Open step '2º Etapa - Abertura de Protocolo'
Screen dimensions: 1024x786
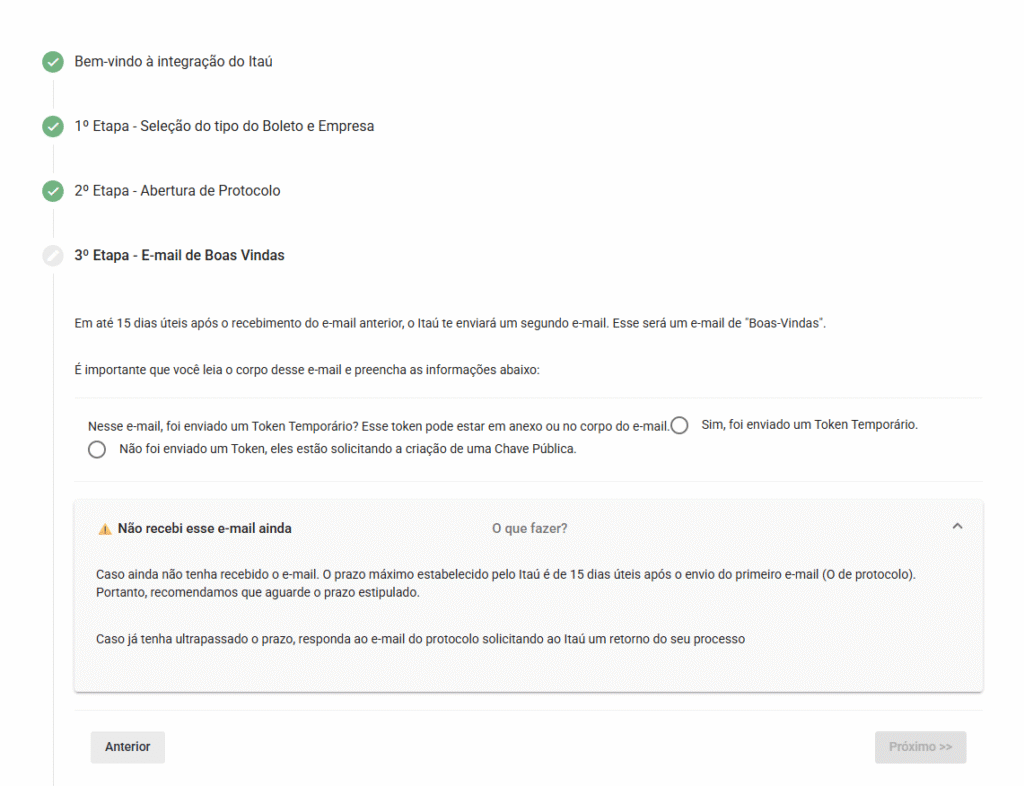tap(177, 191)
